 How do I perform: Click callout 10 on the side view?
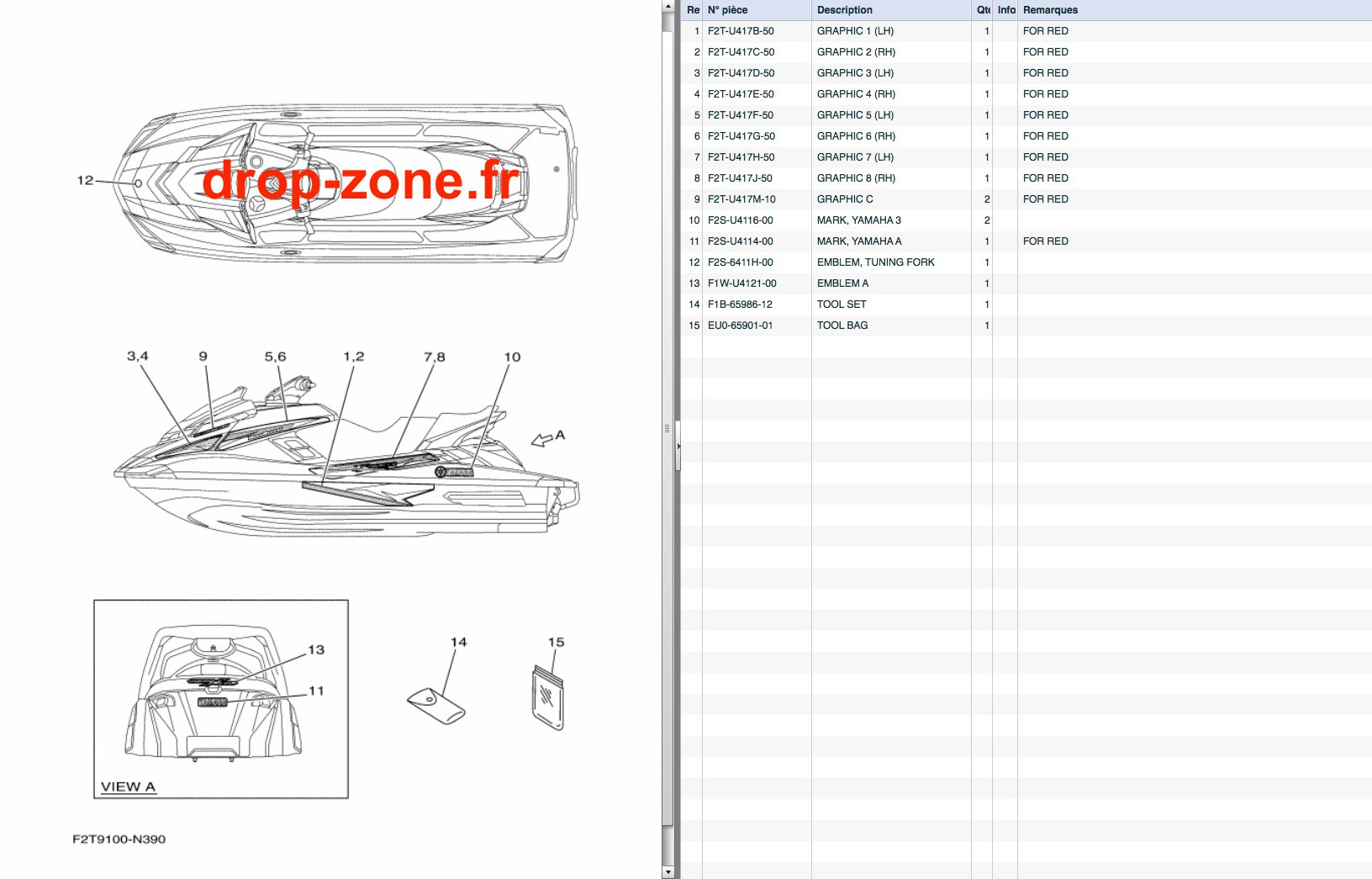tap(512, 357)
